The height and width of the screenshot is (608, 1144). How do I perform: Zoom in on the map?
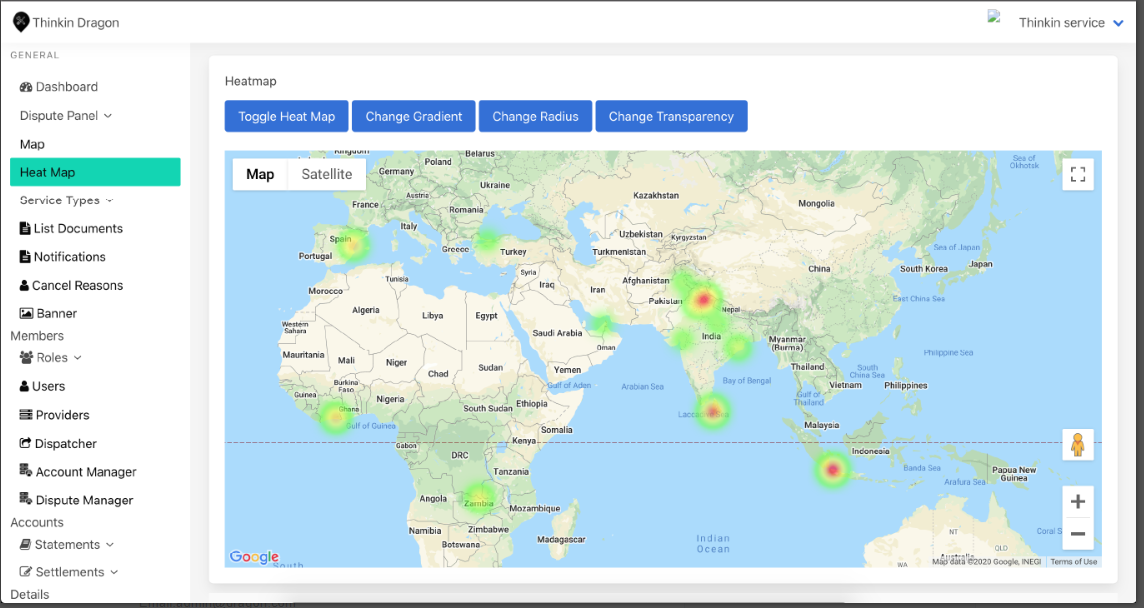[x=1077, y=502]
